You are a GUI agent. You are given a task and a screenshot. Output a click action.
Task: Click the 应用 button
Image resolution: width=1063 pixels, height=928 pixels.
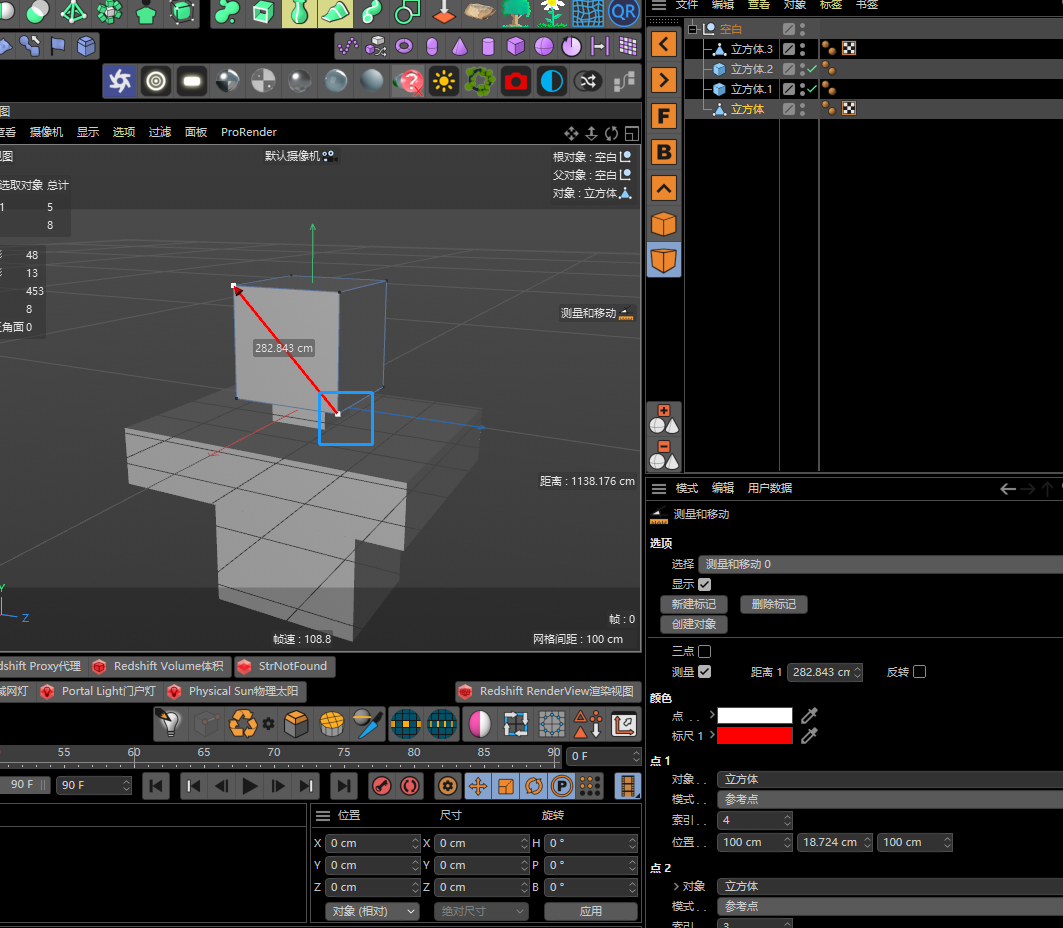[590, 912]
